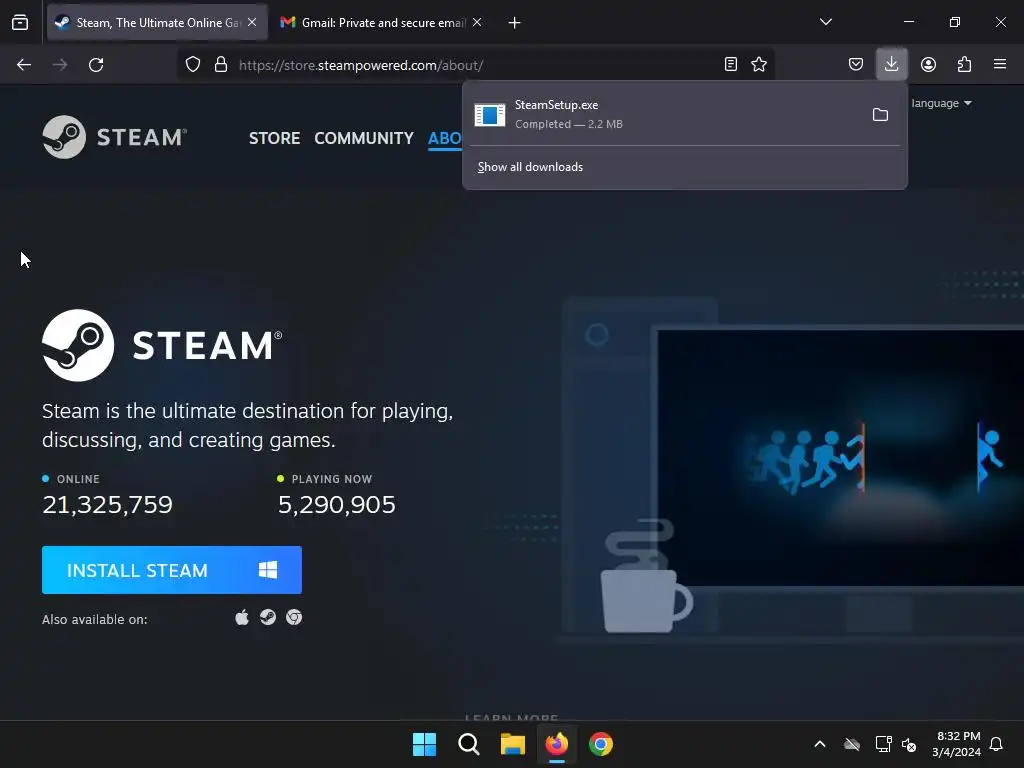Open Extensions puzzle icon
Screen dimensions: 1024x768
(x=964, y=65)
